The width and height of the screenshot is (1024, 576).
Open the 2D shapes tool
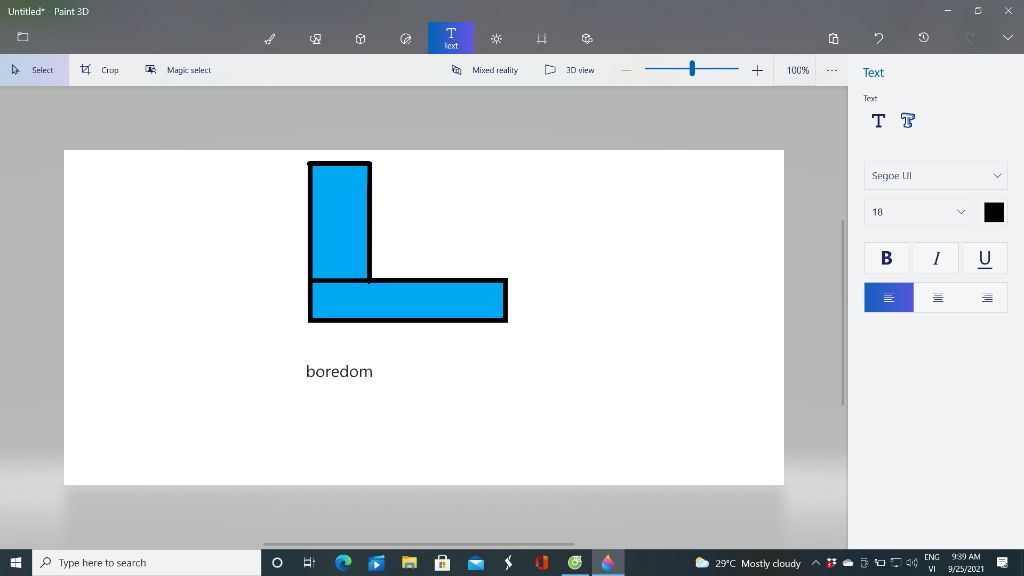coord(315,39)
